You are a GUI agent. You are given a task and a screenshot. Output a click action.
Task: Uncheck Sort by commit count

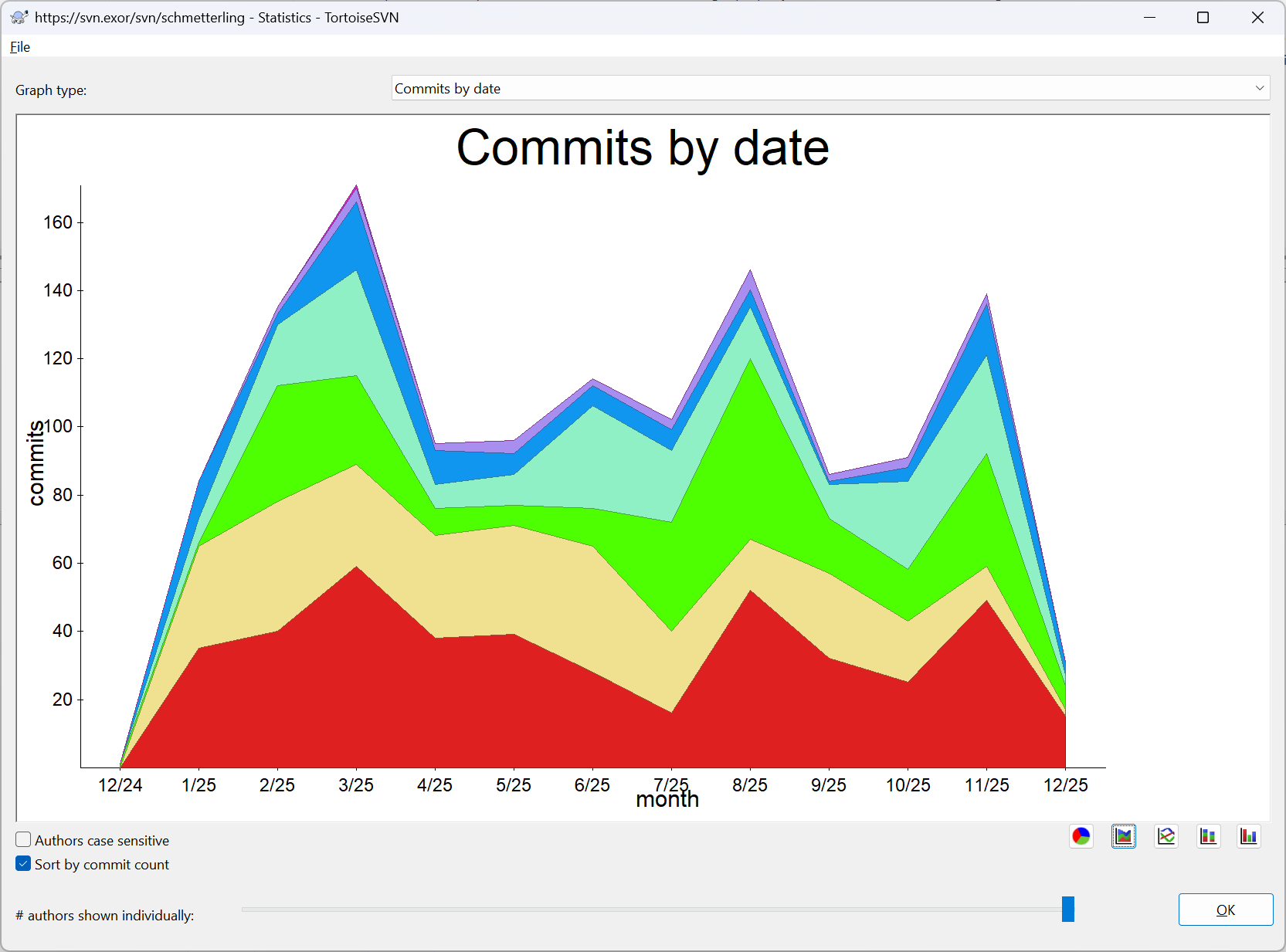click(24, 864)
